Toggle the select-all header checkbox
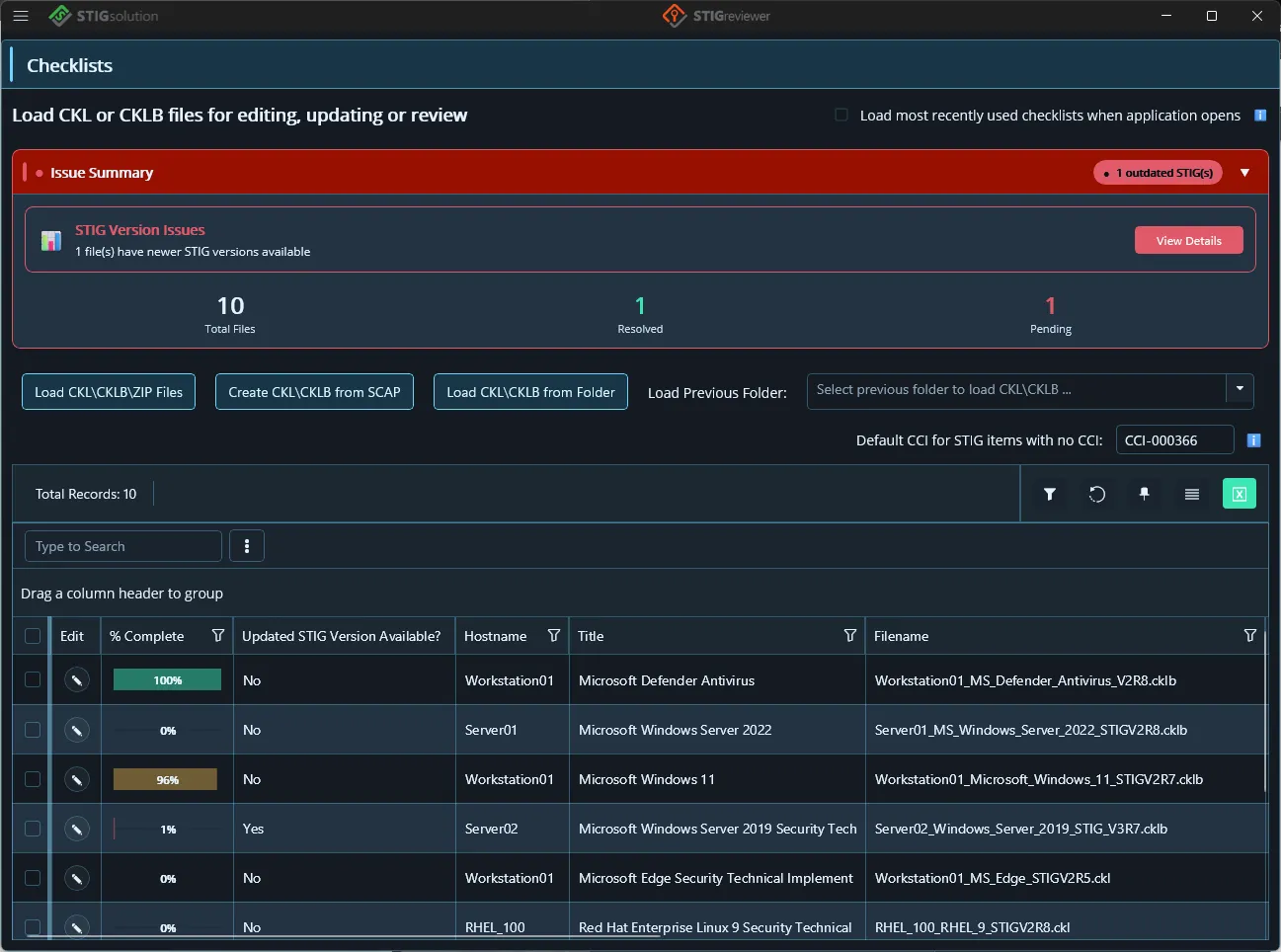The height and width of the screenshot is (952, 1281). pos(33,636)
